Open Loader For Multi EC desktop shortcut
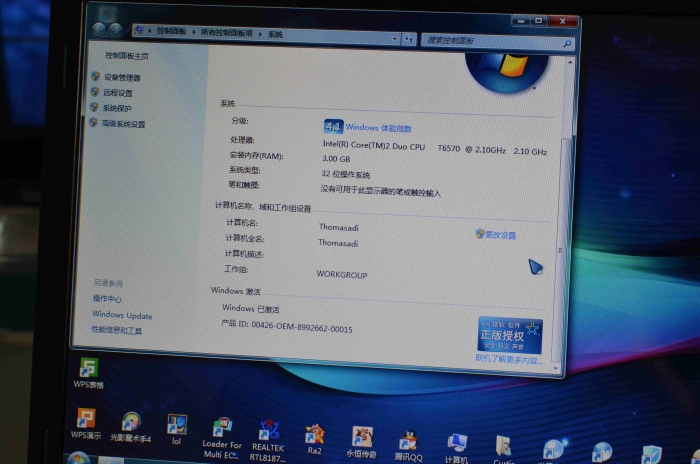Viewport: 700px width, 464px height. pyautogui.click(x=222, y=438)
